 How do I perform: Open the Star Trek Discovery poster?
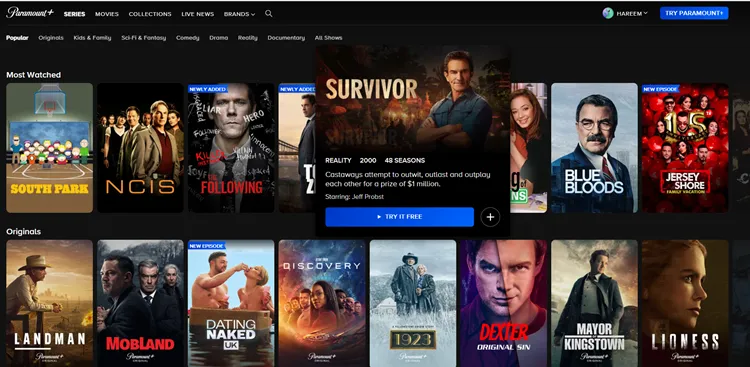322,303
